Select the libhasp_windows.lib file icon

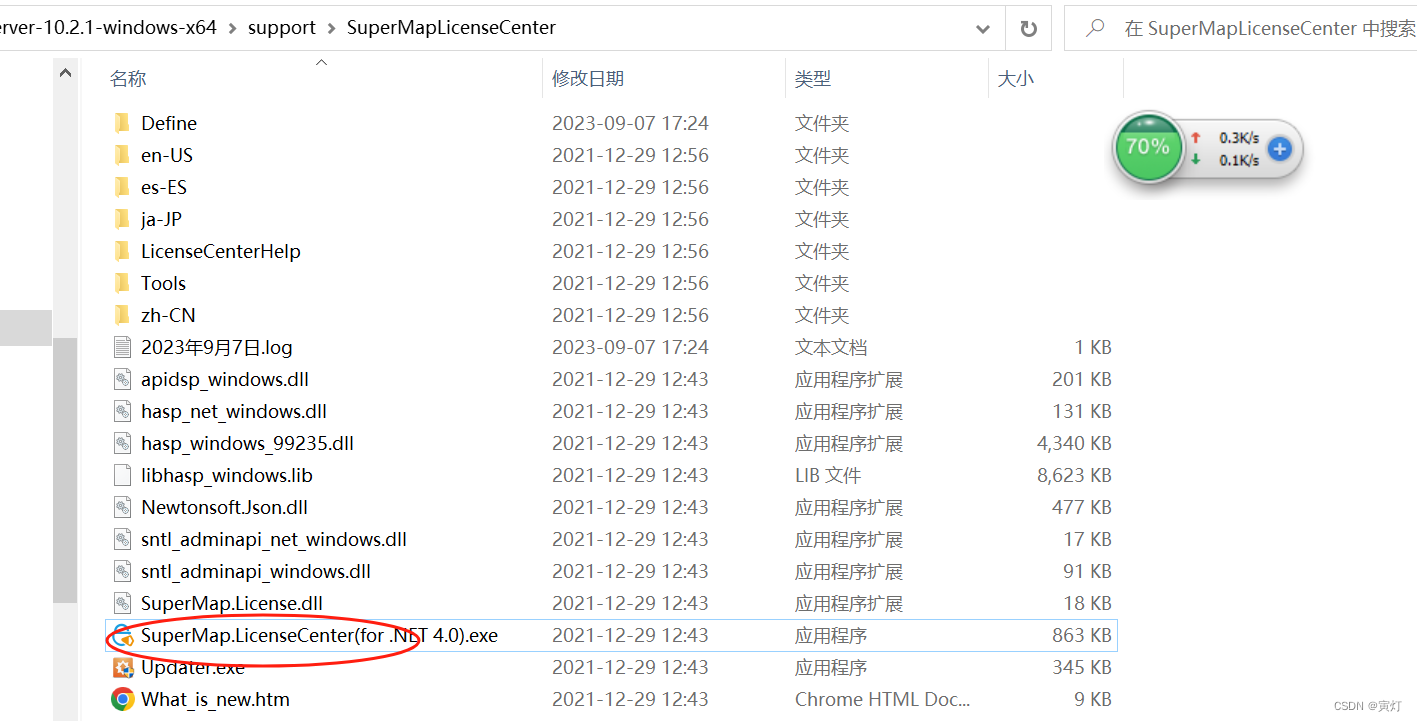123,475
